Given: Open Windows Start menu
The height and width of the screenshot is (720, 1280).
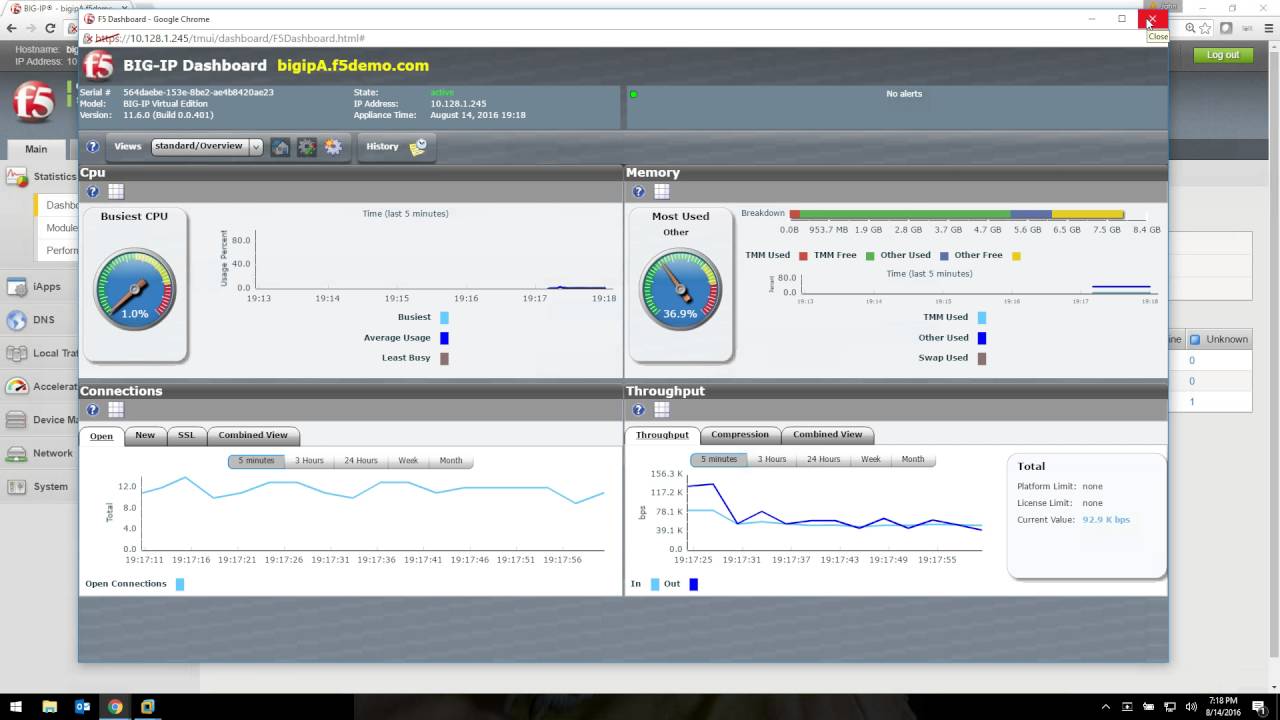Looking at the screenshot, I should [x=16, y=707].
